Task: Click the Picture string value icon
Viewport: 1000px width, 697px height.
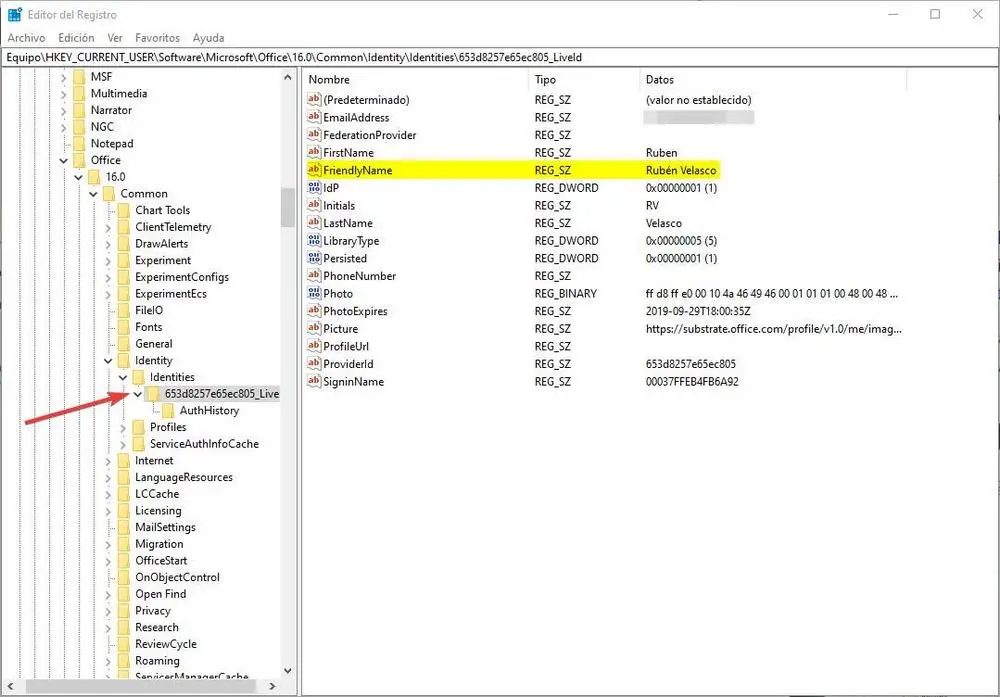Action: pos(314,328)
